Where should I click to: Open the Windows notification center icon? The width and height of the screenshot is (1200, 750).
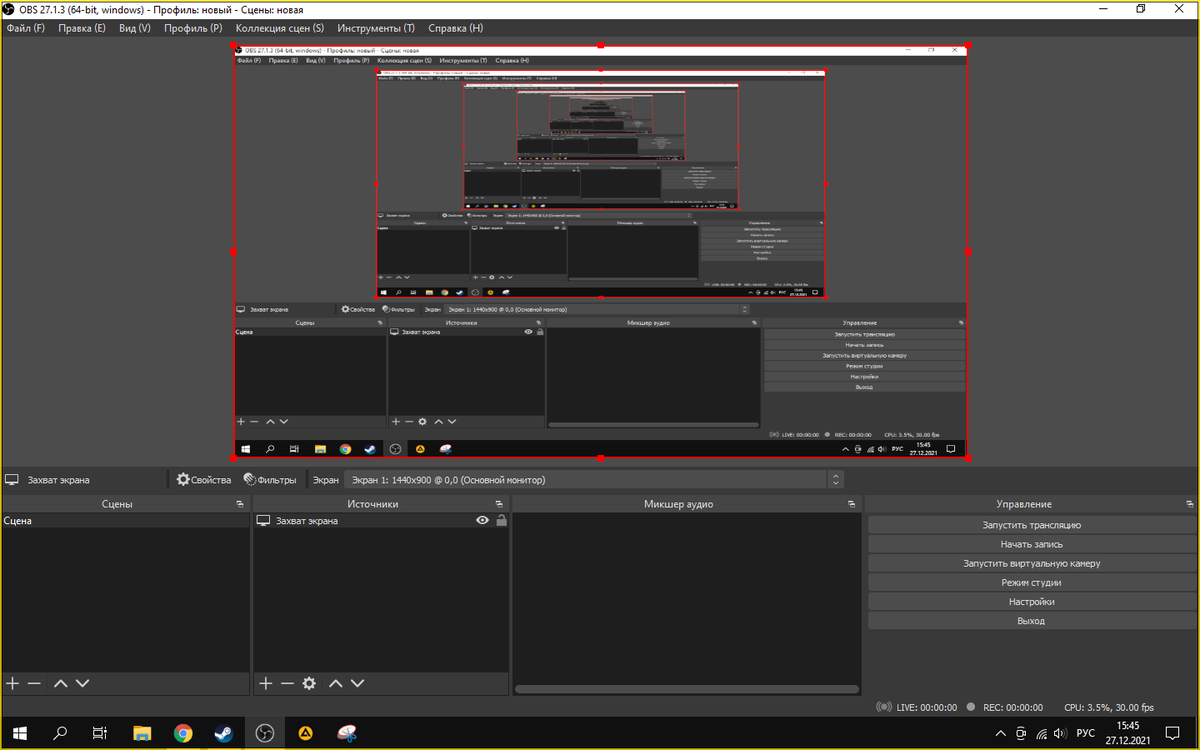[1173, 733]
